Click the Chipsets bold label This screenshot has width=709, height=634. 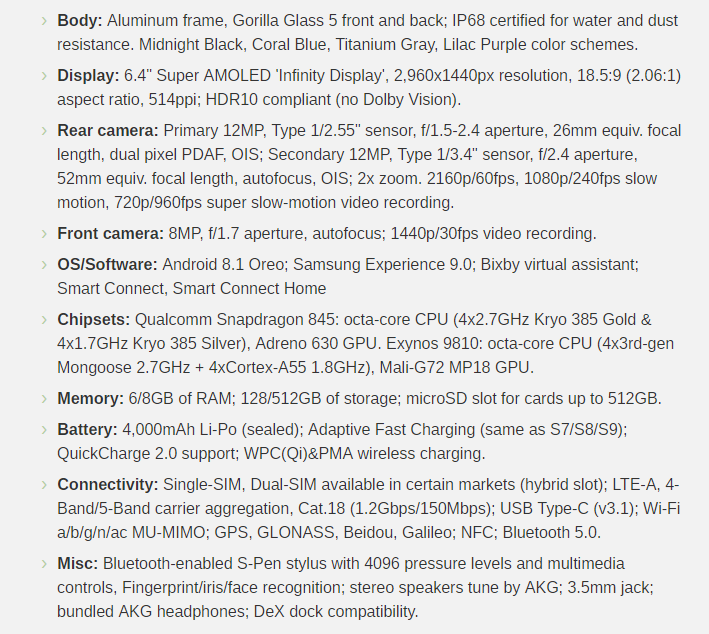pos(94,320)
